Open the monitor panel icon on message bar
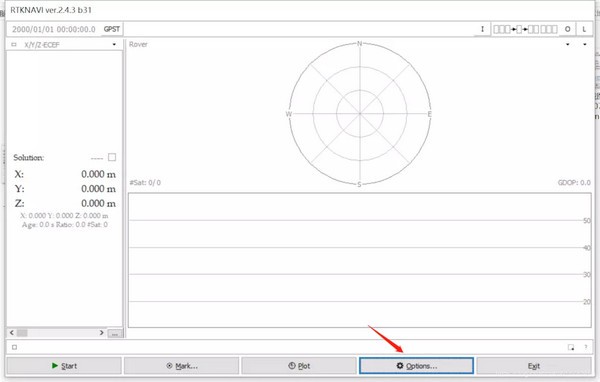 click(571, 347)
